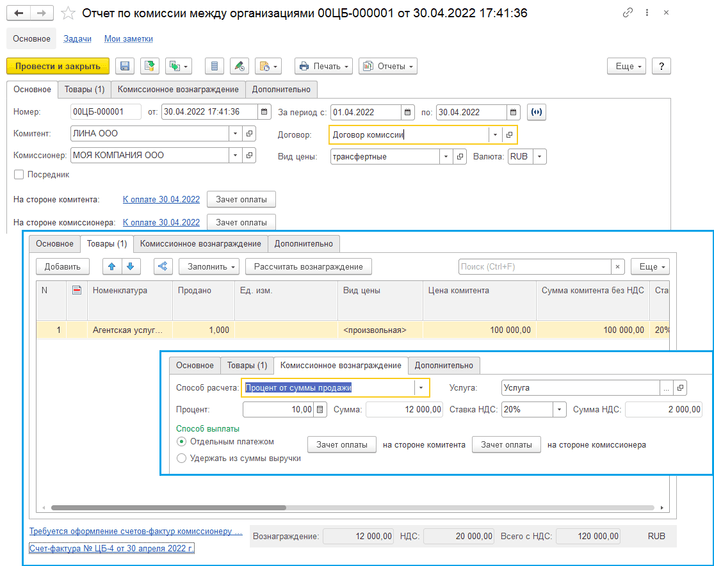Enable the Посредник checkbox

click(19, 174)
